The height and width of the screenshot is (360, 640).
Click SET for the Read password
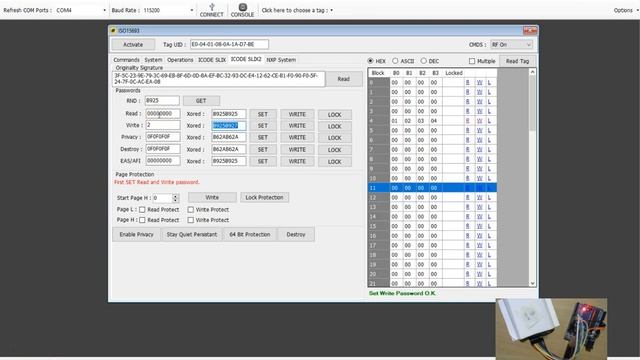point(263,114)
